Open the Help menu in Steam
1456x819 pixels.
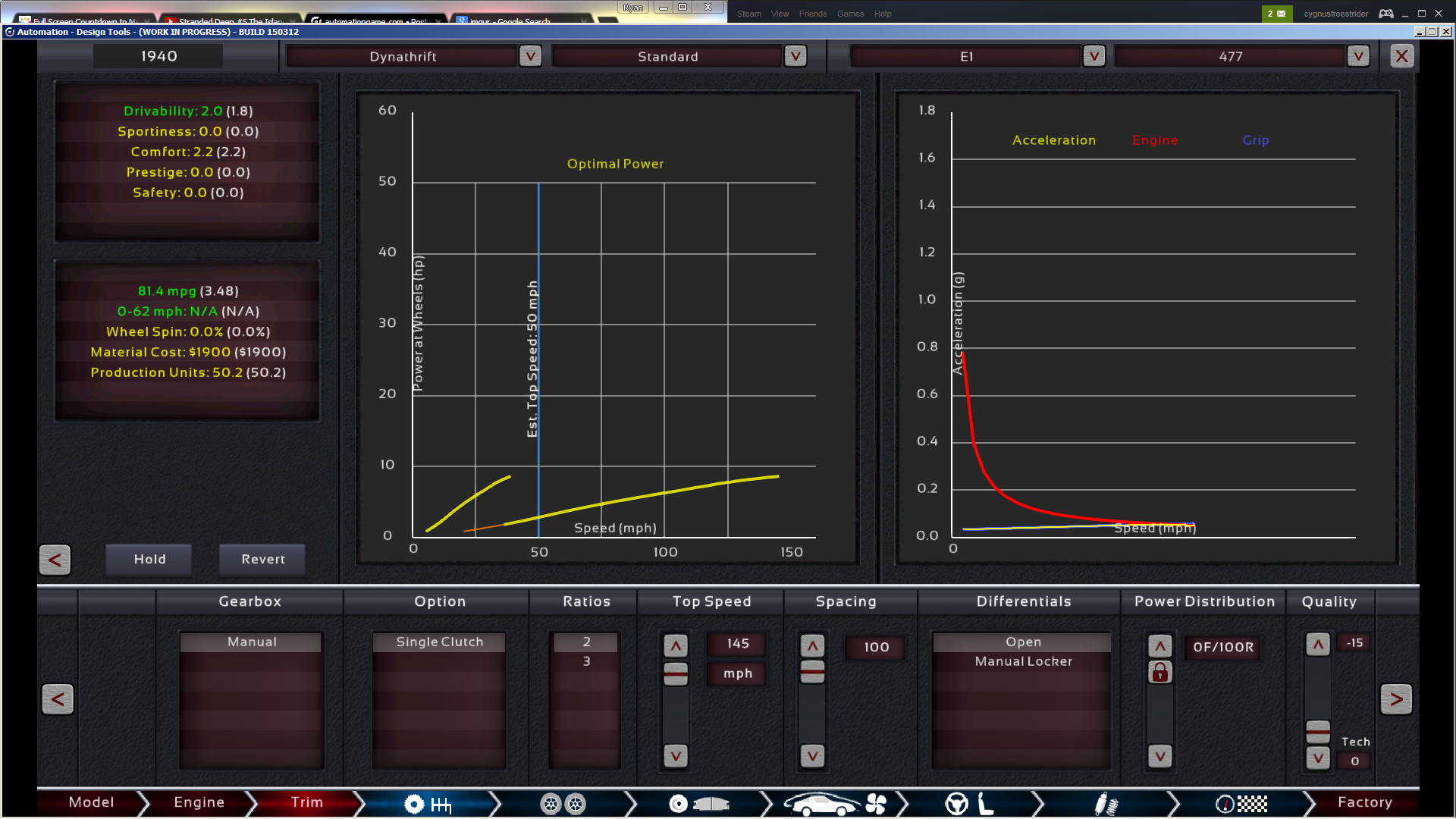pos(882,14)
